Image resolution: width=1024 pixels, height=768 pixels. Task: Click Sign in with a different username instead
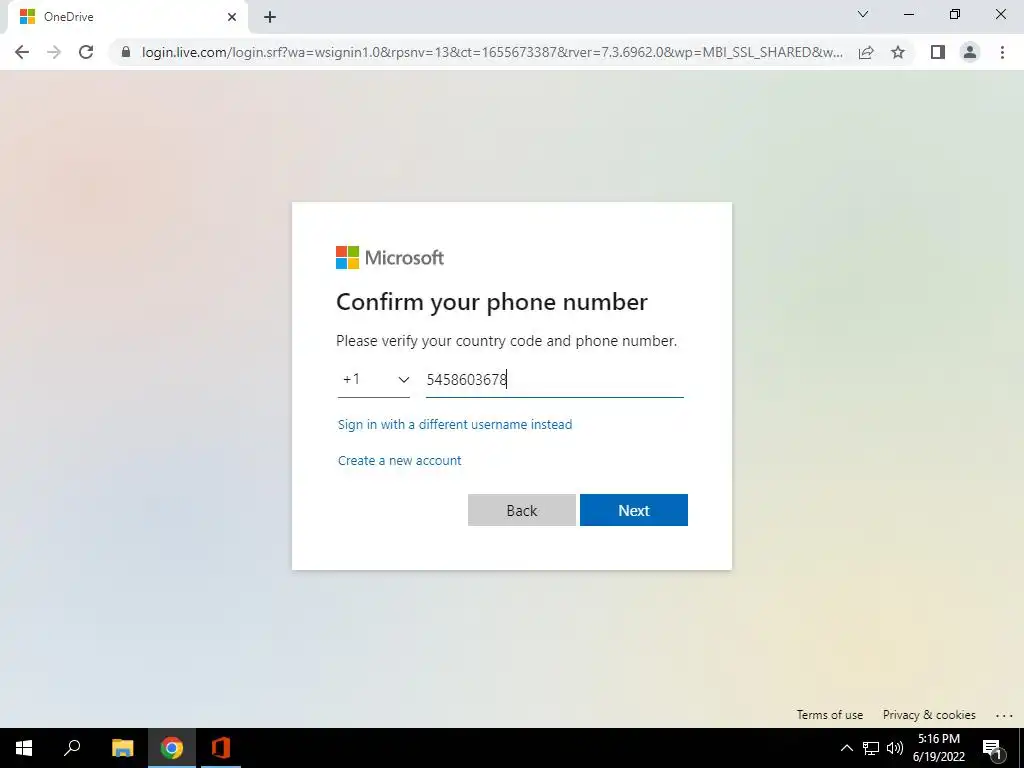point(455,424)
